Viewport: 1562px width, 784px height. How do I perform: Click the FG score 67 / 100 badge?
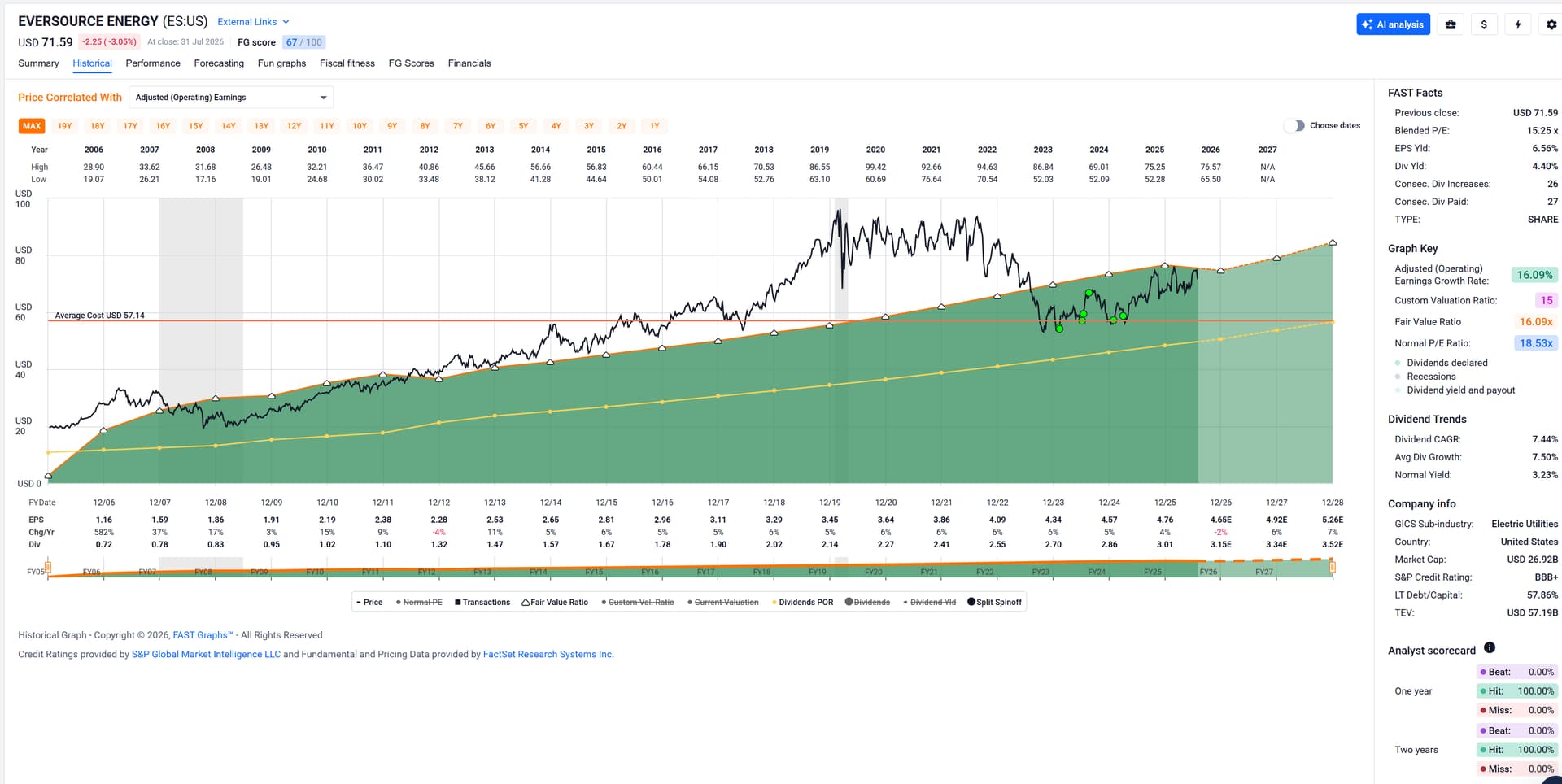pyautogui.click(x=304, y=42)
